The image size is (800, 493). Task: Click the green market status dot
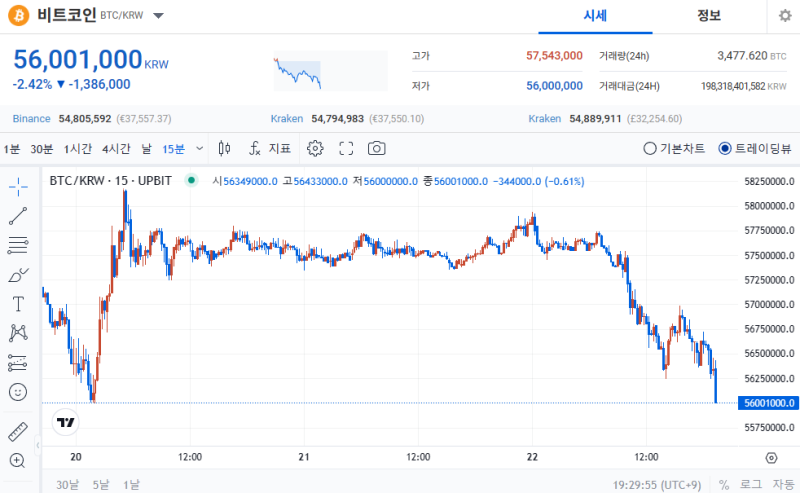click(x=191, y=180)
